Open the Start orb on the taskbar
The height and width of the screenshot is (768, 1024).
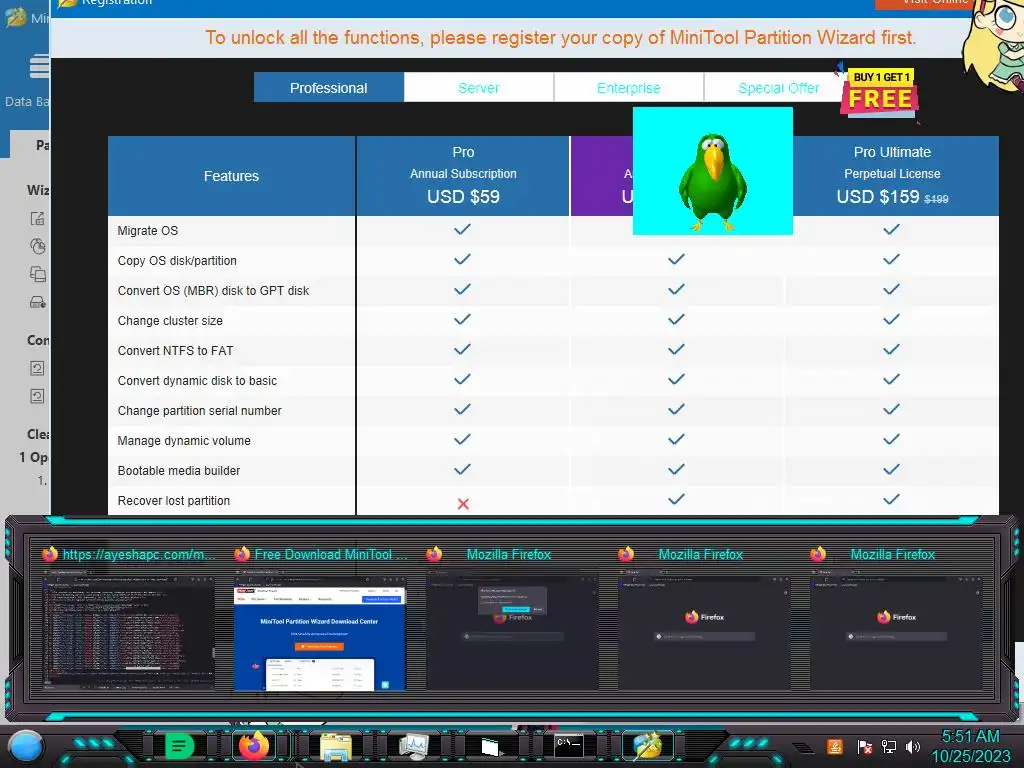(26, 747)
